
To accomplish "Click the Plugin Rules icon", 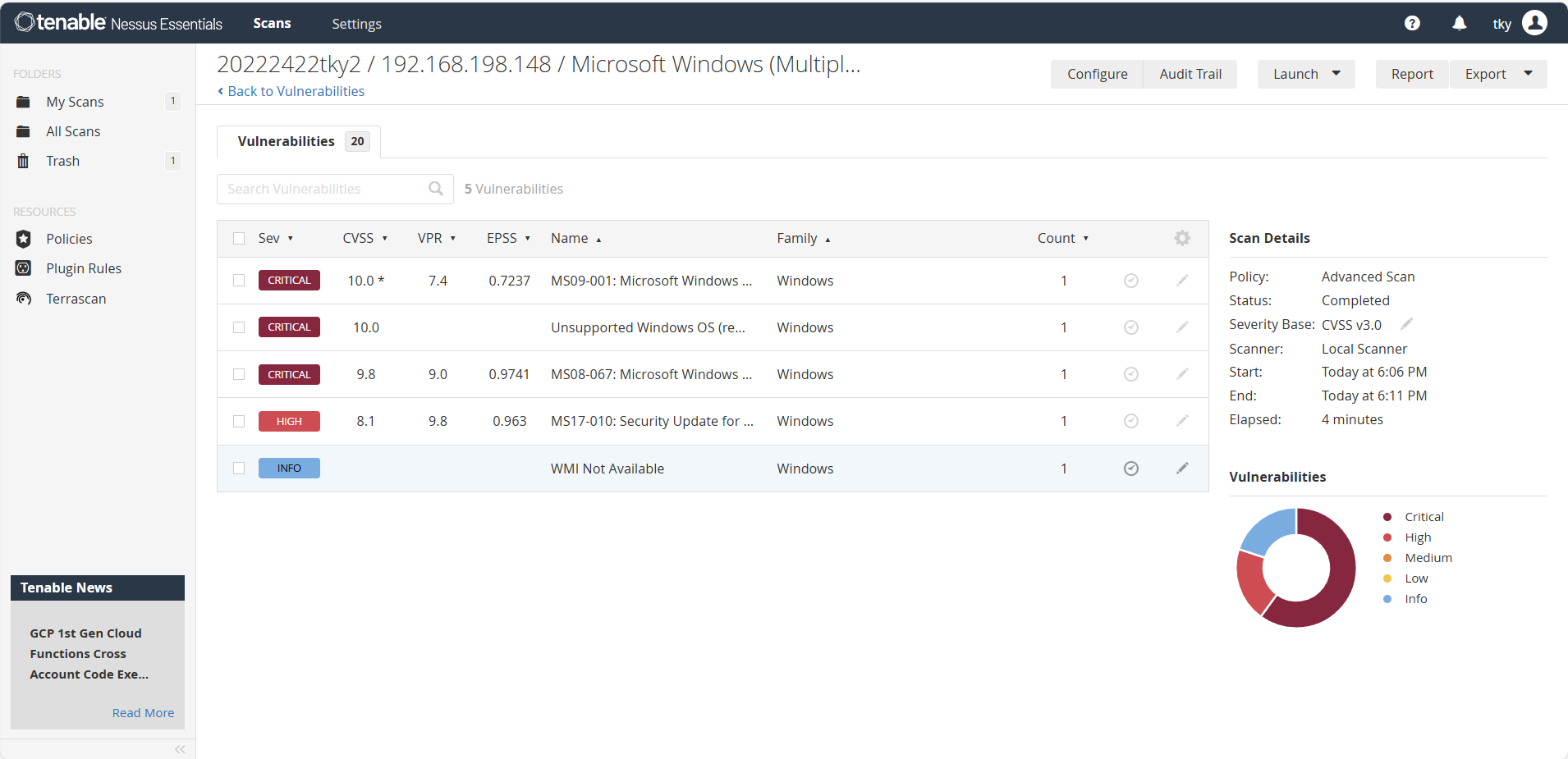I will [x=23, y=268].
